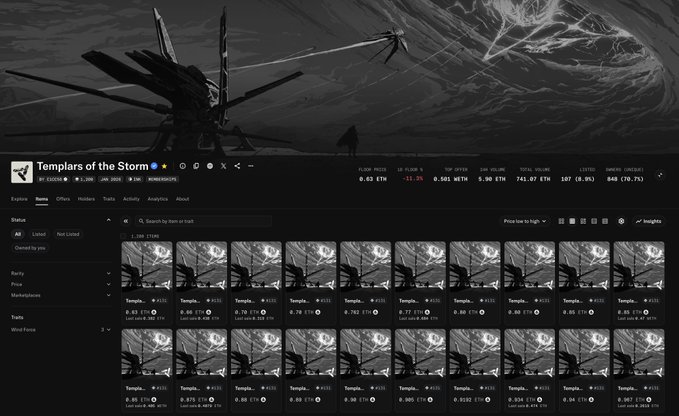679x416 pixels.
Task: Click the floor price value 0.63 ETH
Action: click(x=373, y=179)
